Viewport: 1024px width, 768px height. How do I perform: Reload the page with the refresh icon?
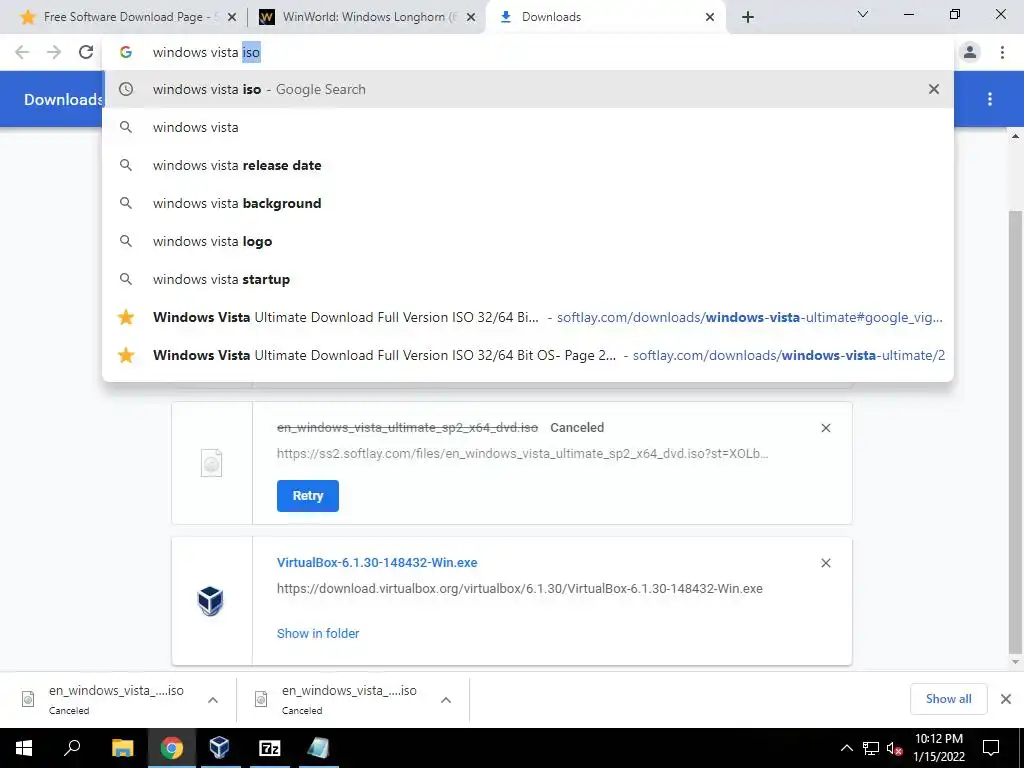(86, 52)
